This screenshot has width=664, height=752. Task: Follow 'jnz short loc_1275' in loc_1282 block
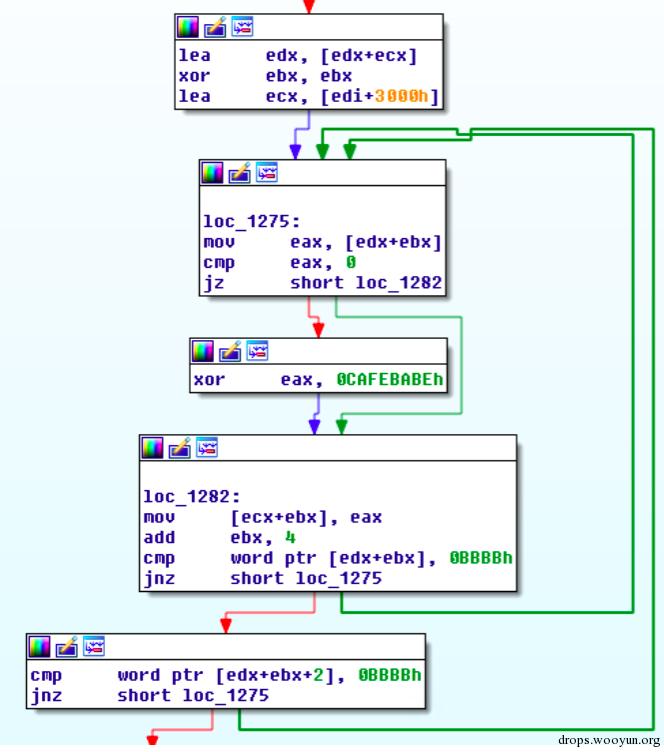click(x=306, y=579)
